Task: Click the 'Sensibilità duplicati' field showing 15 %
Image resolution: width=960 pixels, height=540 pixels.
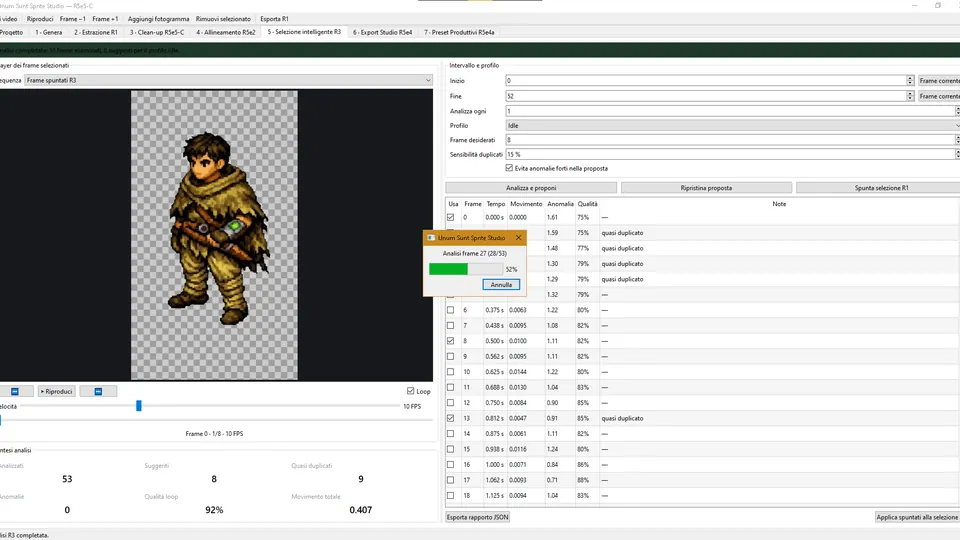Action: pyautogui.click(x=730, y=154)
